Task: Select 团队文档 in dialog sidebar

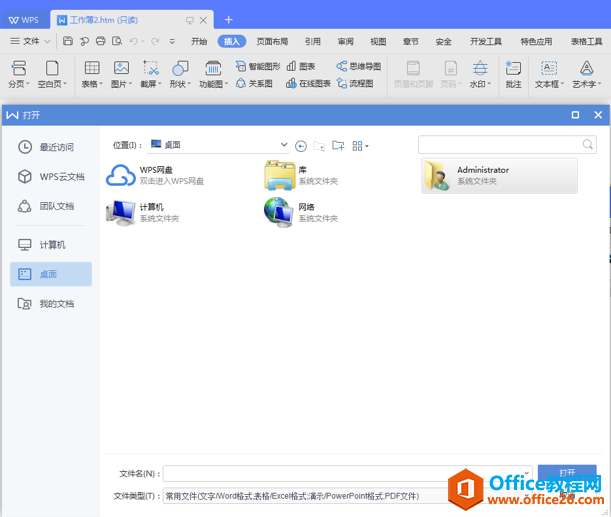Action: pyautogui.click(x=51, y=206)
